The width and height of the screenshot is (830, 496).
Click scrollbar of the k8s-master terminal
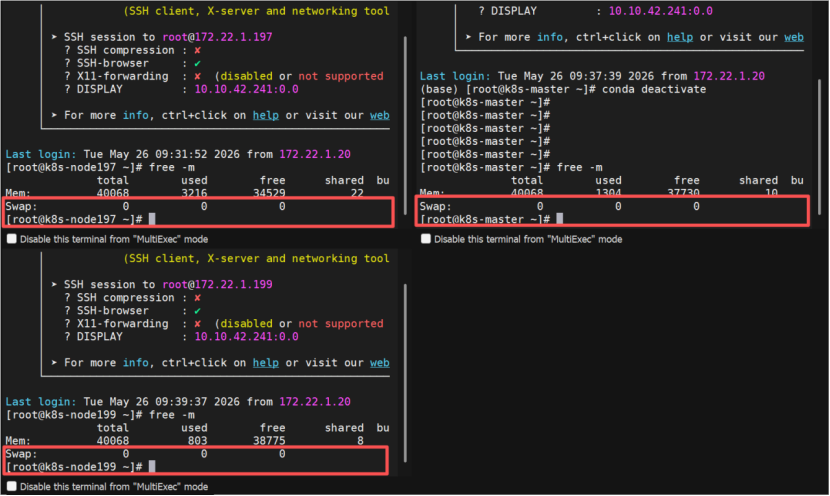click(819, 146)
